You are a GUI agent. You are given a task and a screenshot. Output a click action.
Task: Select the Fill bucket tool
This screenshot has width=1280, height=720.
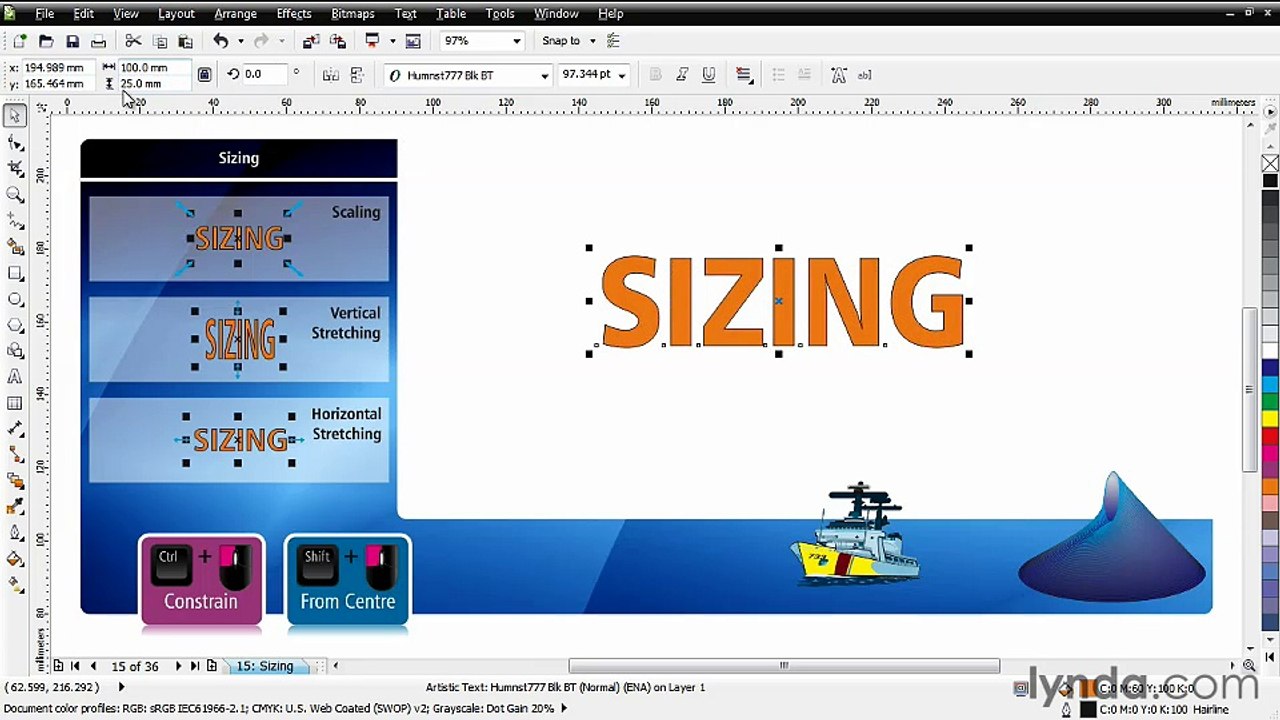click(x=15, y=559)
